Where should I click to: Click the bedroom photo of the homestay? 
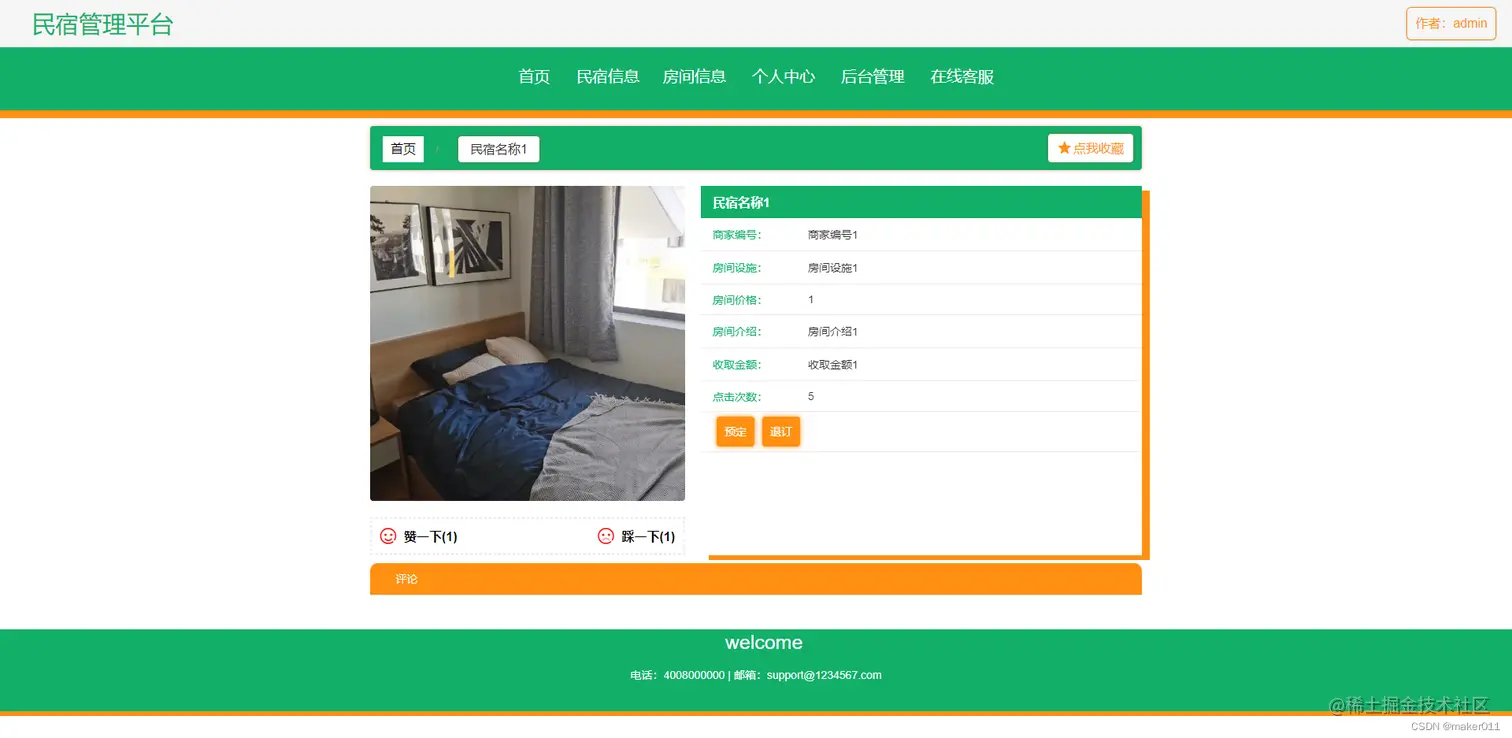point(527,343)
